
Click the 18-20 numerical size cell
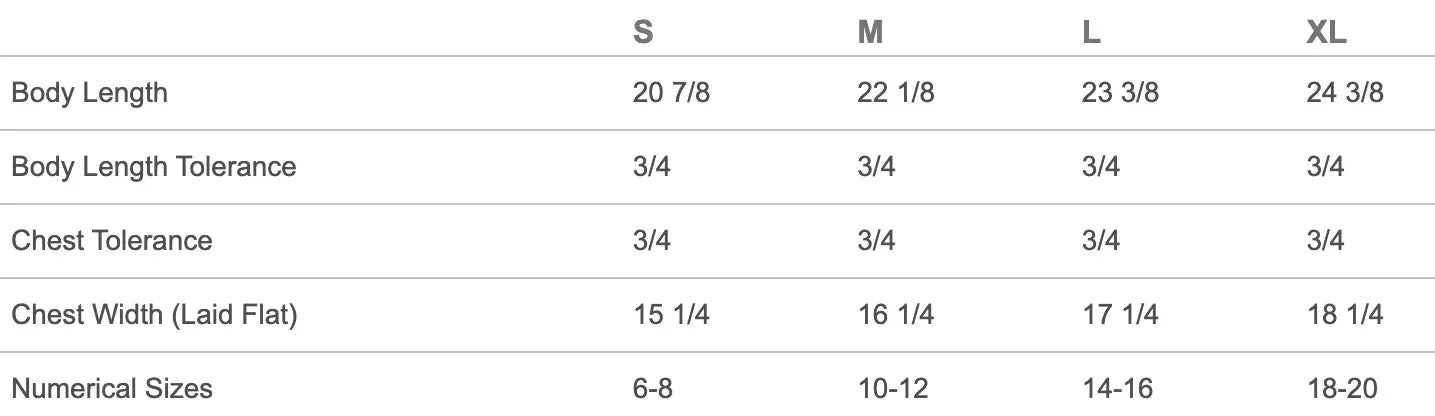click(1340, 388)
